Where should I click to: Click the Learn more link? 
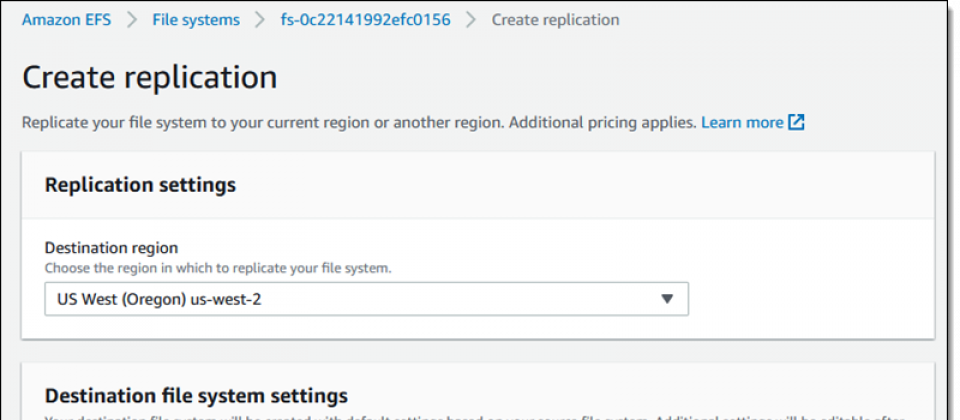click(x=742, y=122)
